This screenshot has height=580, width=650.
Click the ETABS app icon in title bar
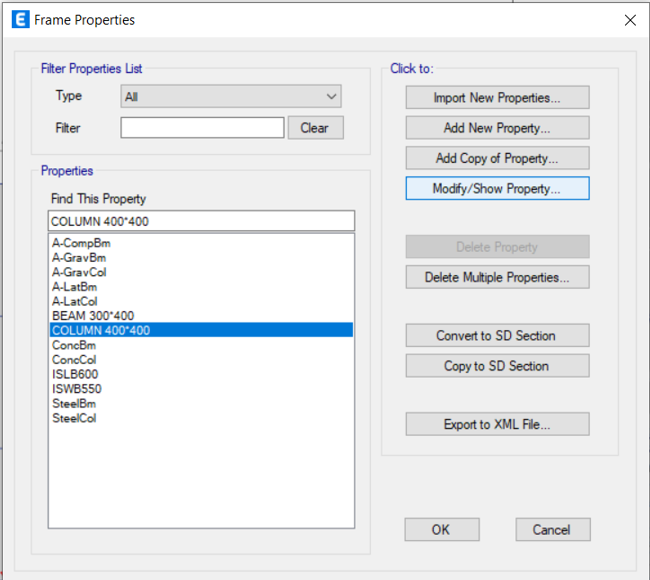click(20, 19)
